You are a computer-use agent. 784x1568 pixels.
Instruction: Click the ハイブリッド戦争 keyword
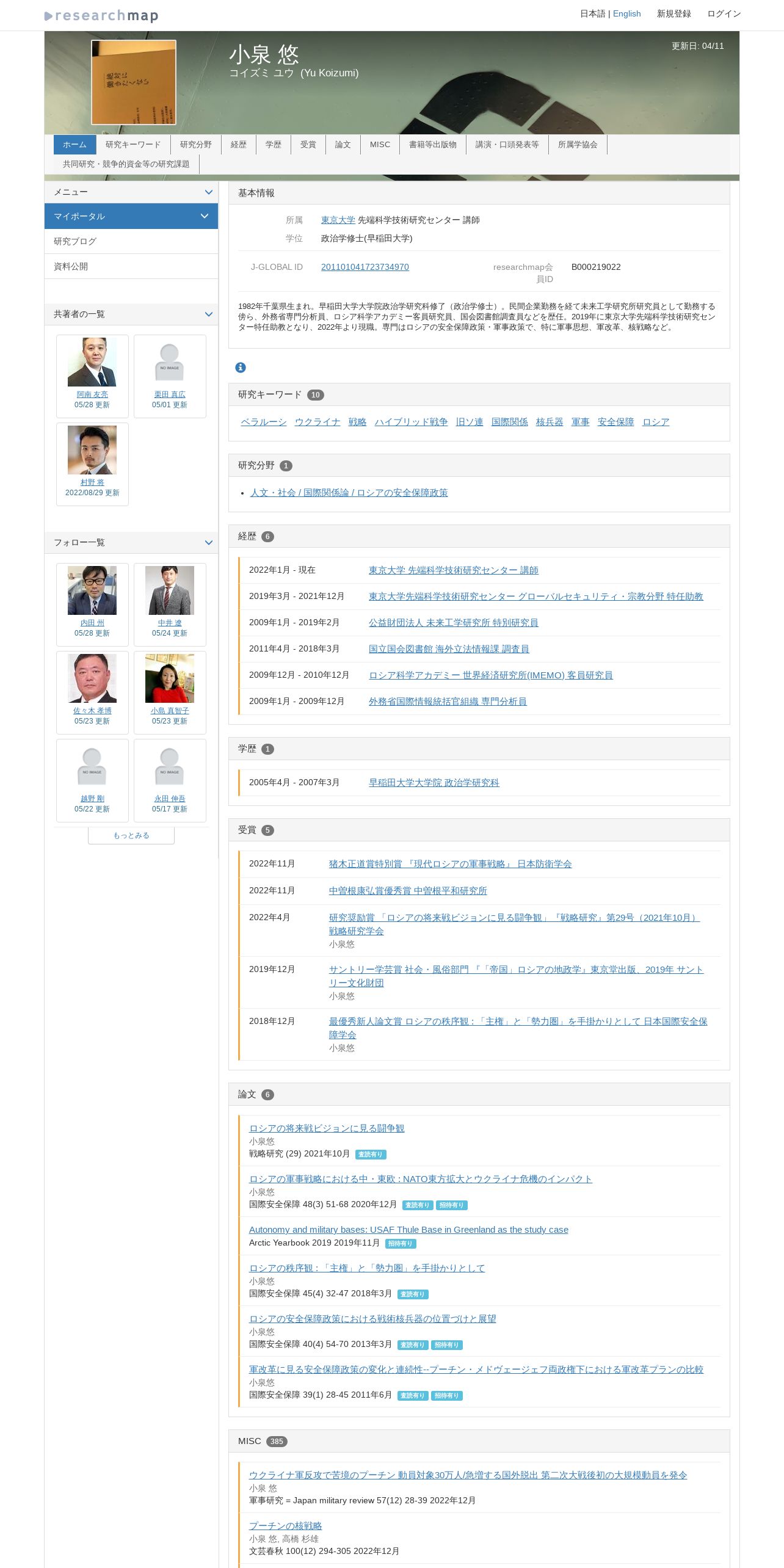(411, 422)
